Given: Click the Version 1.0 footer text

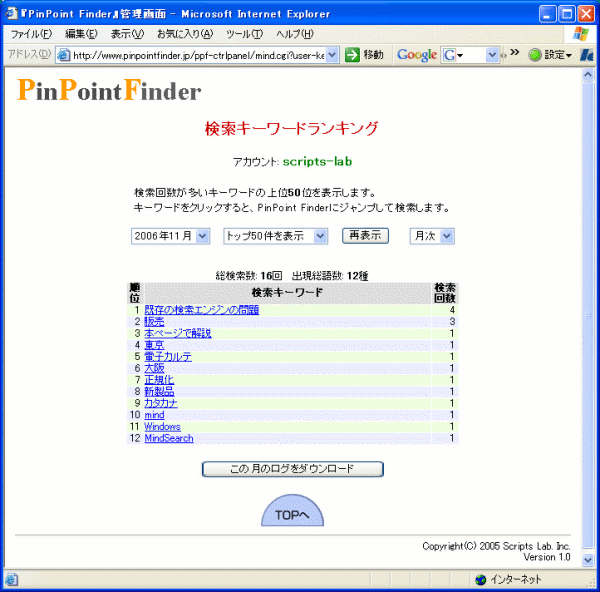Looking at the screenshot, I should pos(547,557).
